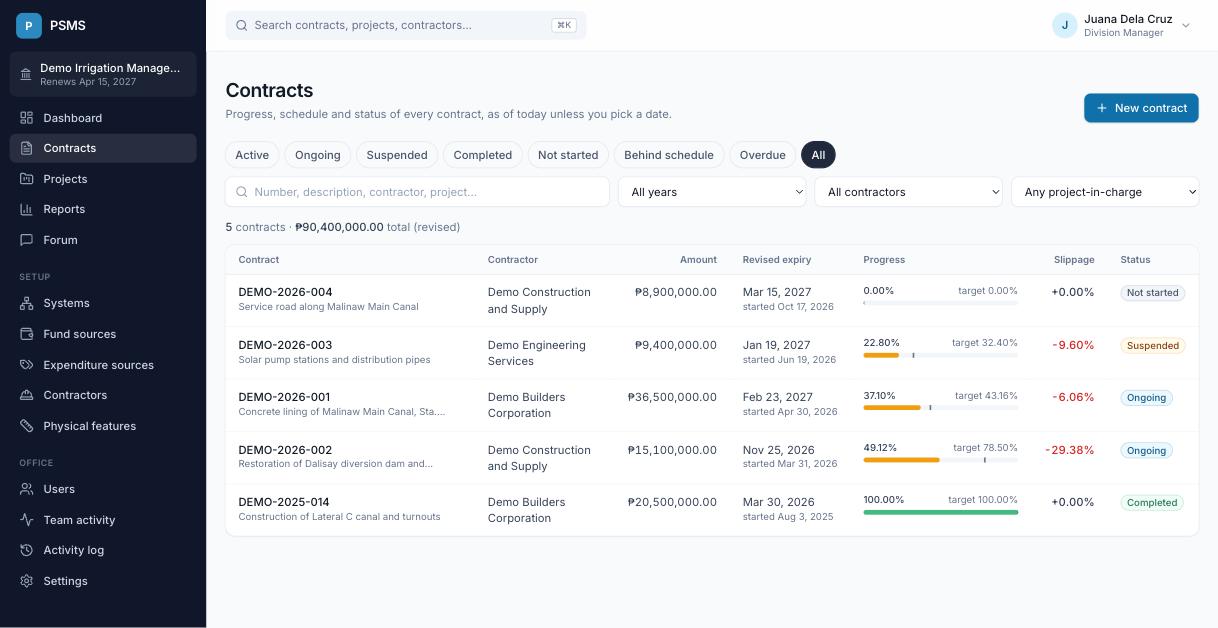The image size is (1218, 628).
Task: Click the ₱36,500,000.00 amount cell
Action: pos(672,397)
